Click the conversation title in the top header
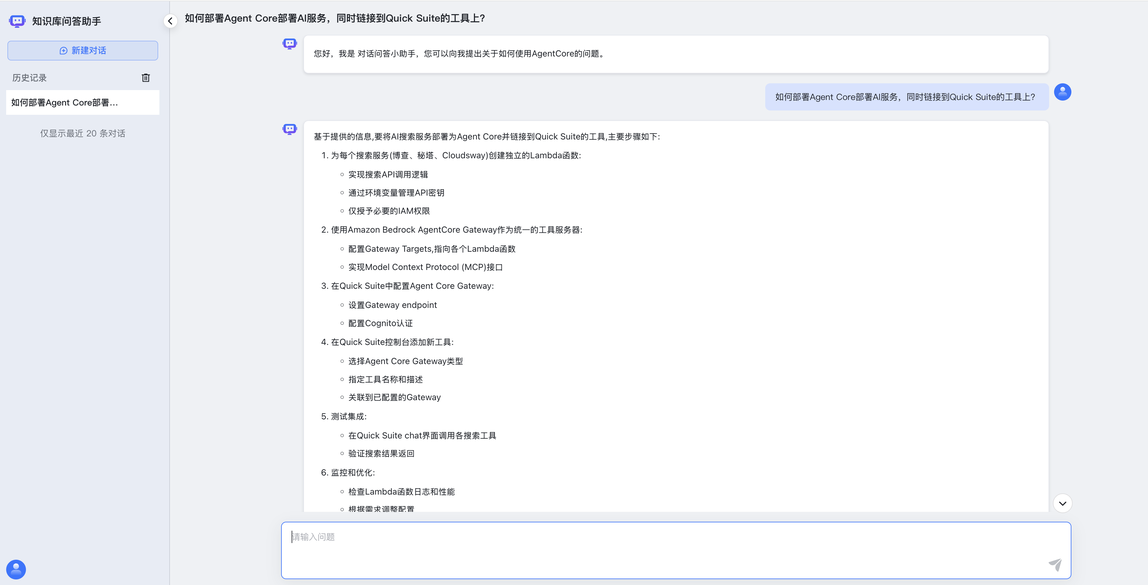 335,19
